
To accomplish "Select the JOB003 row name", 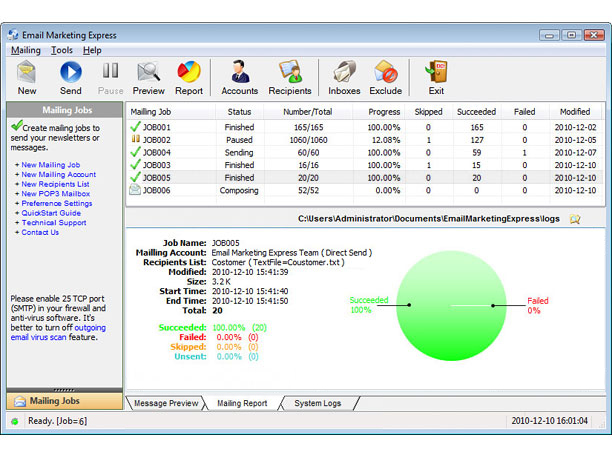I will (157, 165).
